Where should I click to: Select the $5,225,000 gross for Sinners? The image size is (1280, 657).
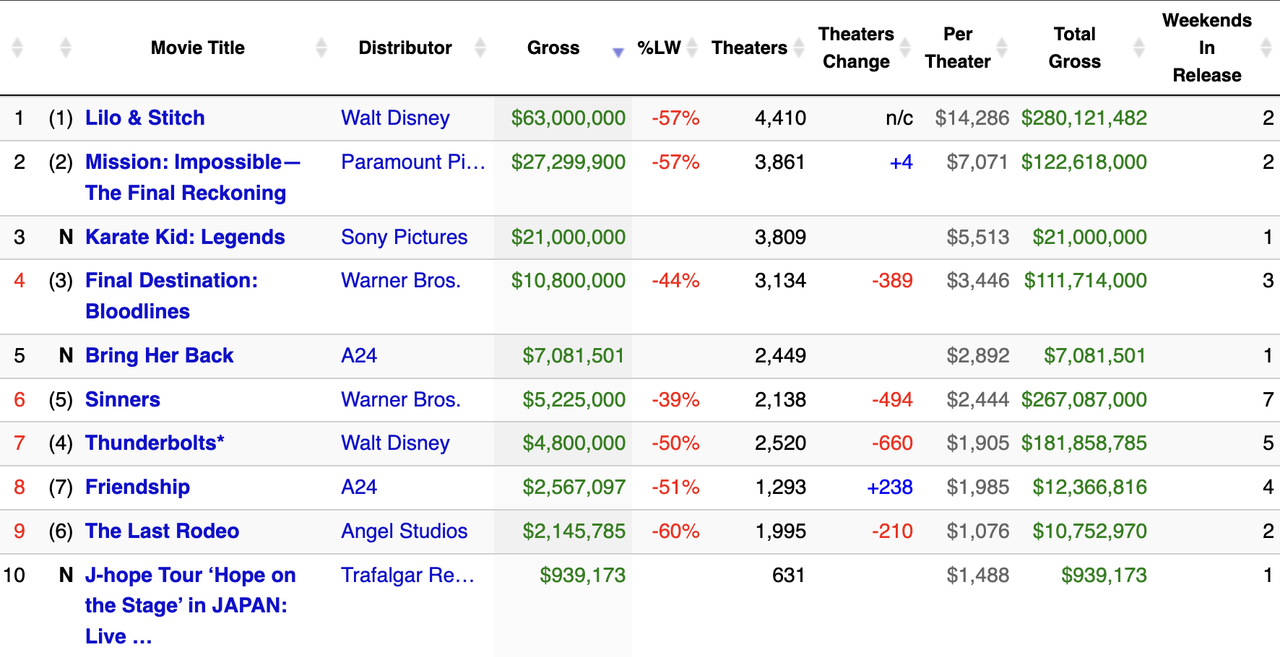click(574, 399)
